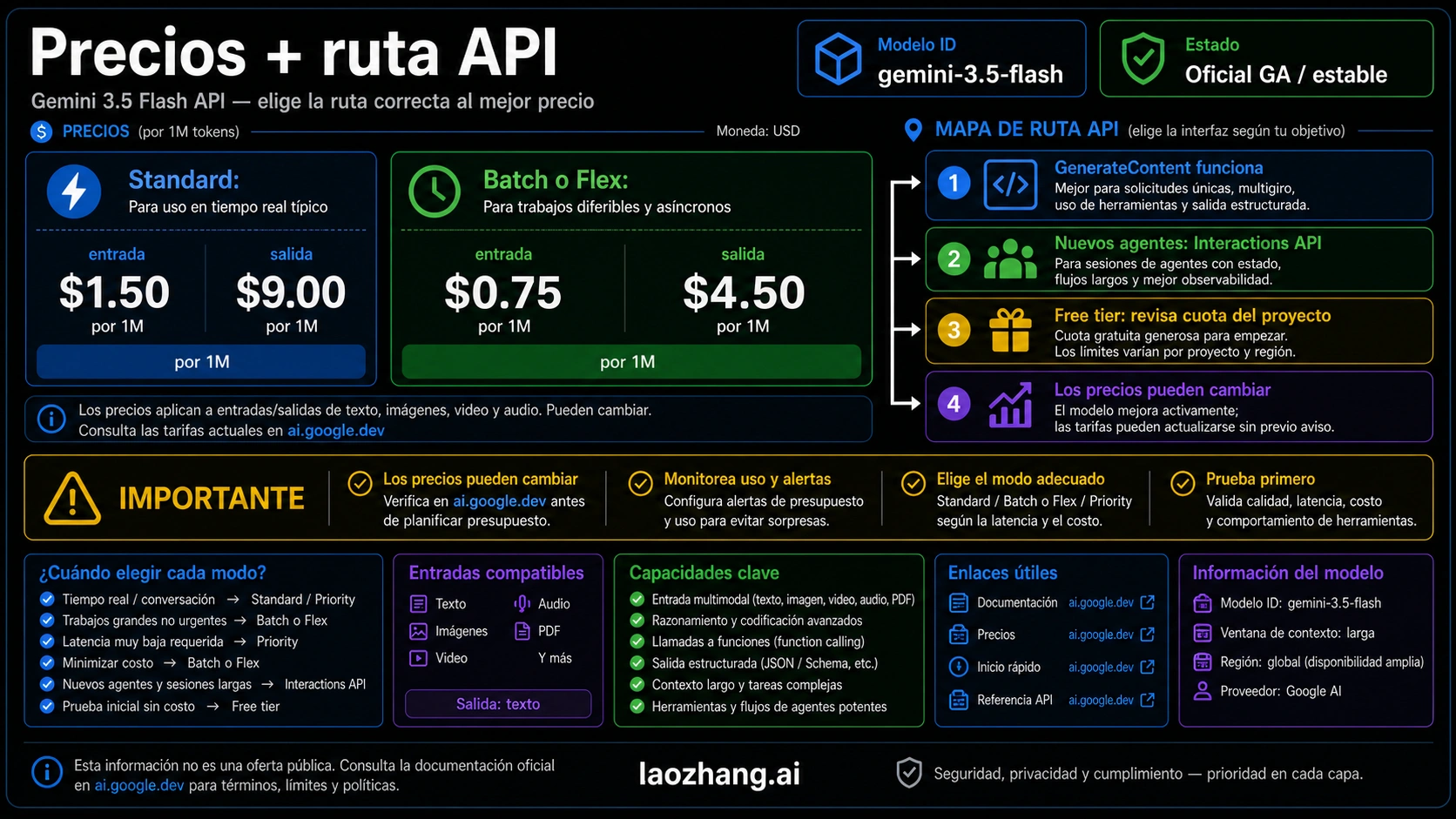1456x819 pixels.
Task: Select 'Nuevos agentes: Interactions API' route title
Action: 1188,243
